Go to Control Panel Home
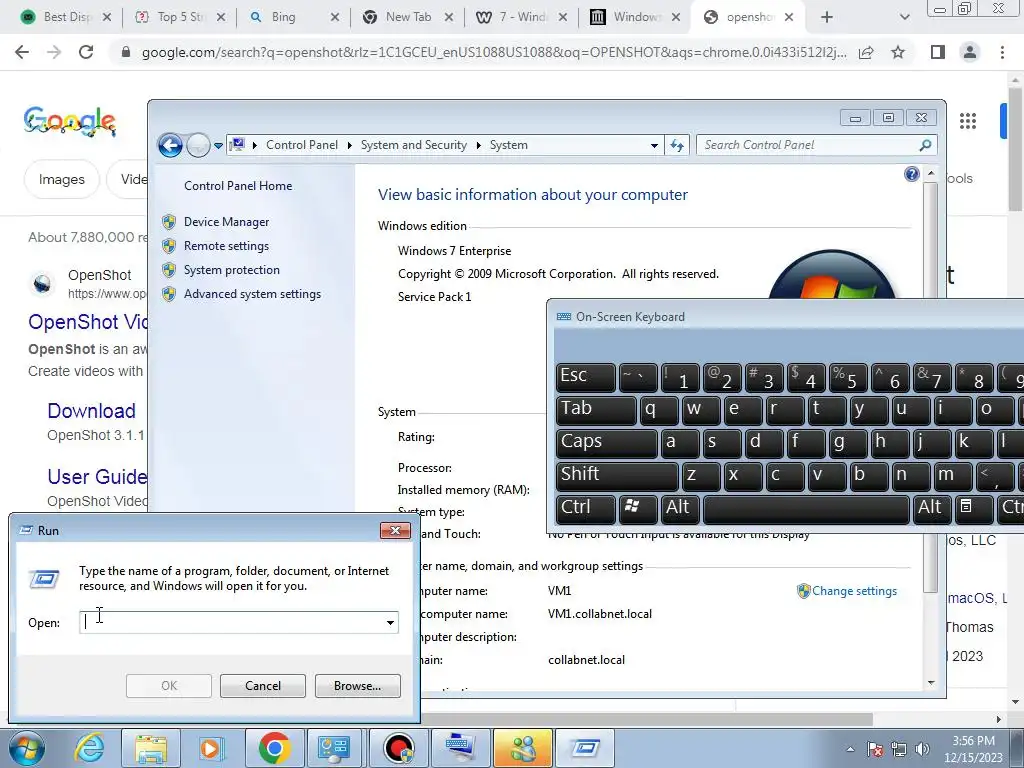The image size is (1024, 768). click(238, 185)
